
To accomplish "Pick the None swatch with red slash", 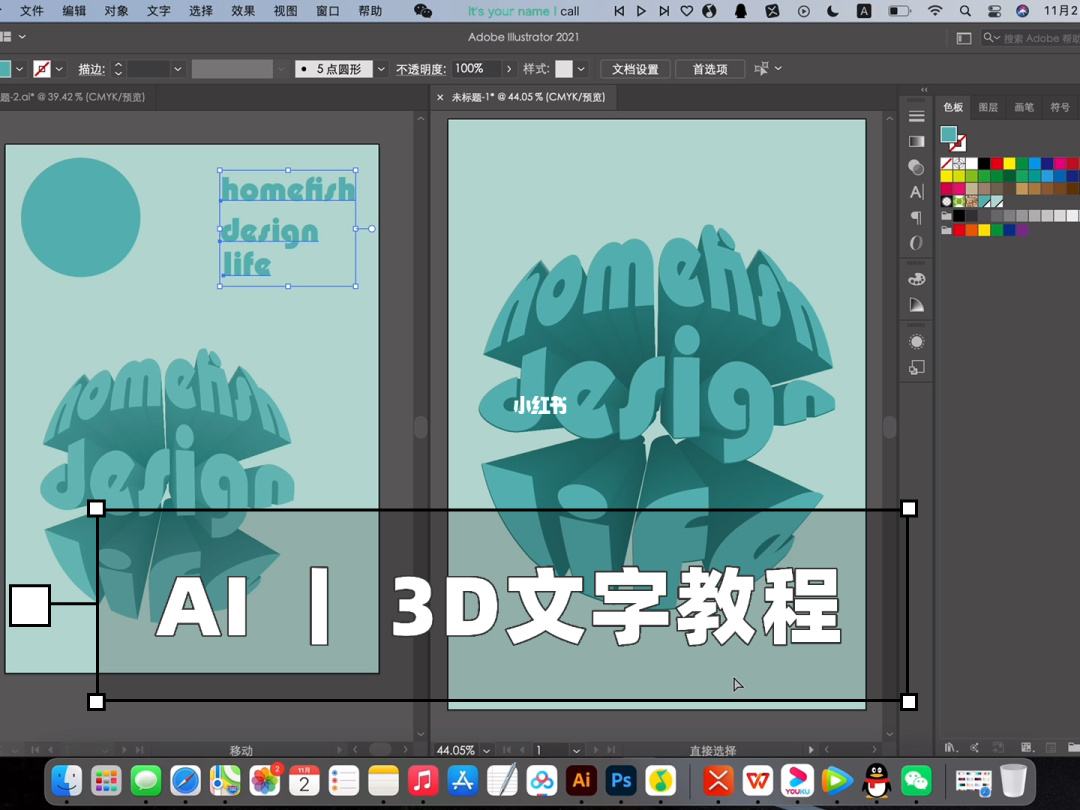I will (946, 163).
